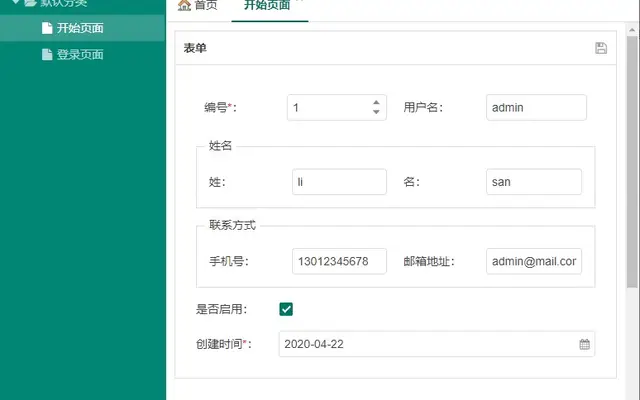Click the 创建时间 label
Viewport: 640px width, 400px height.
pos(223,344)
